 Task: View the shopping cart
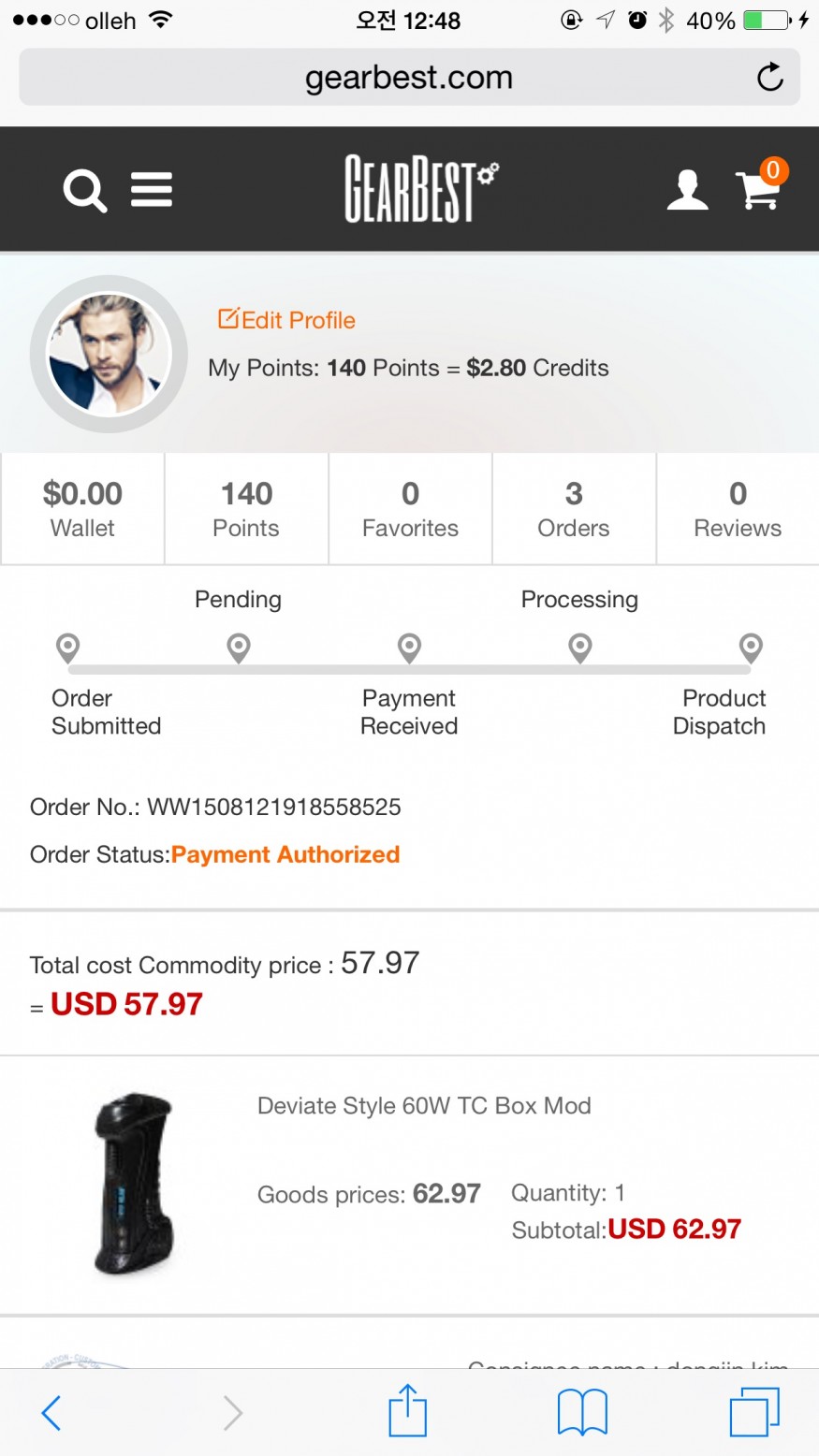[759, 188]
